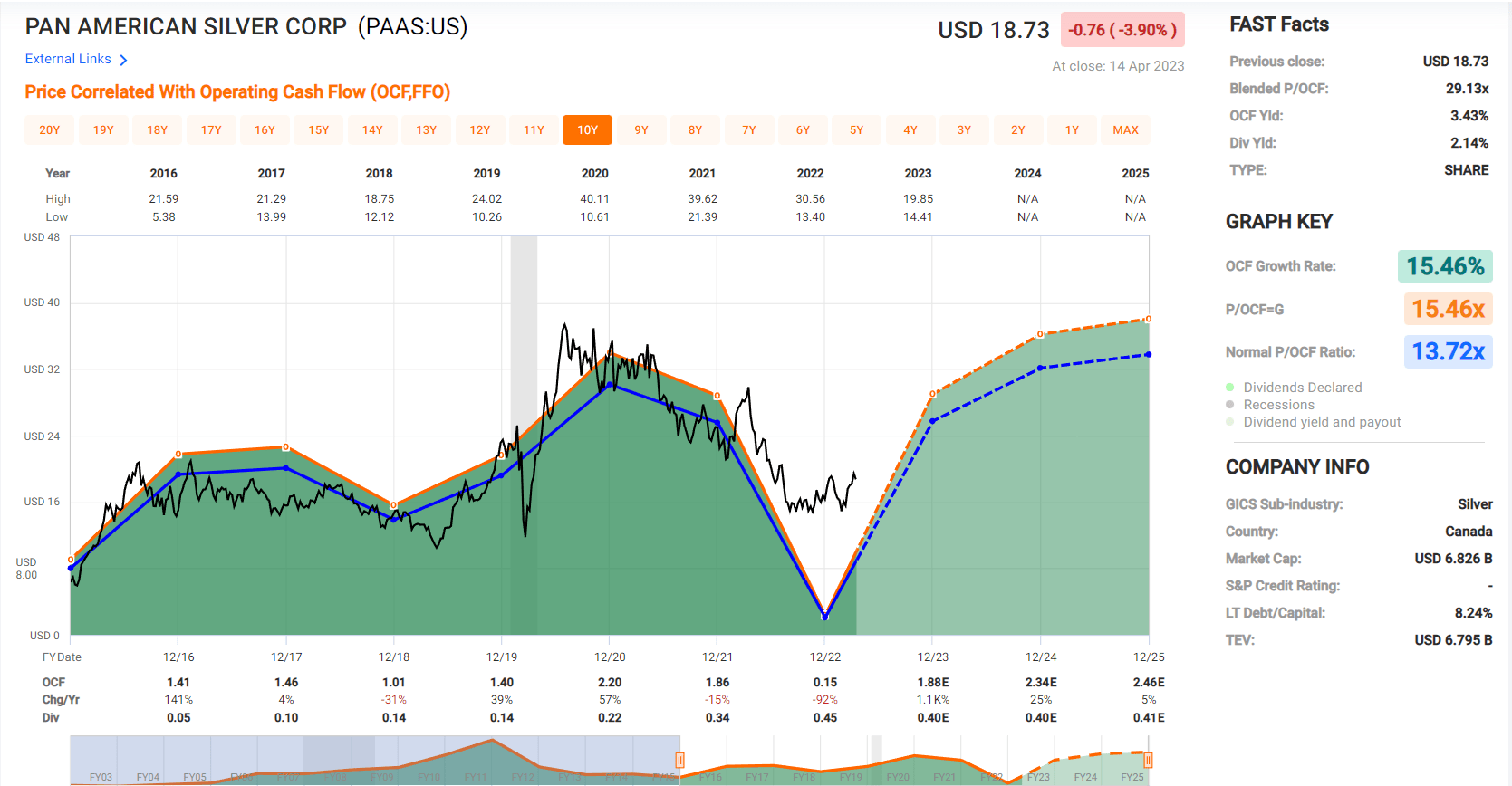This screenshot has height=786, width=1512.
Task: Click the 2020 High value 40.11
Action: [594, 199]
